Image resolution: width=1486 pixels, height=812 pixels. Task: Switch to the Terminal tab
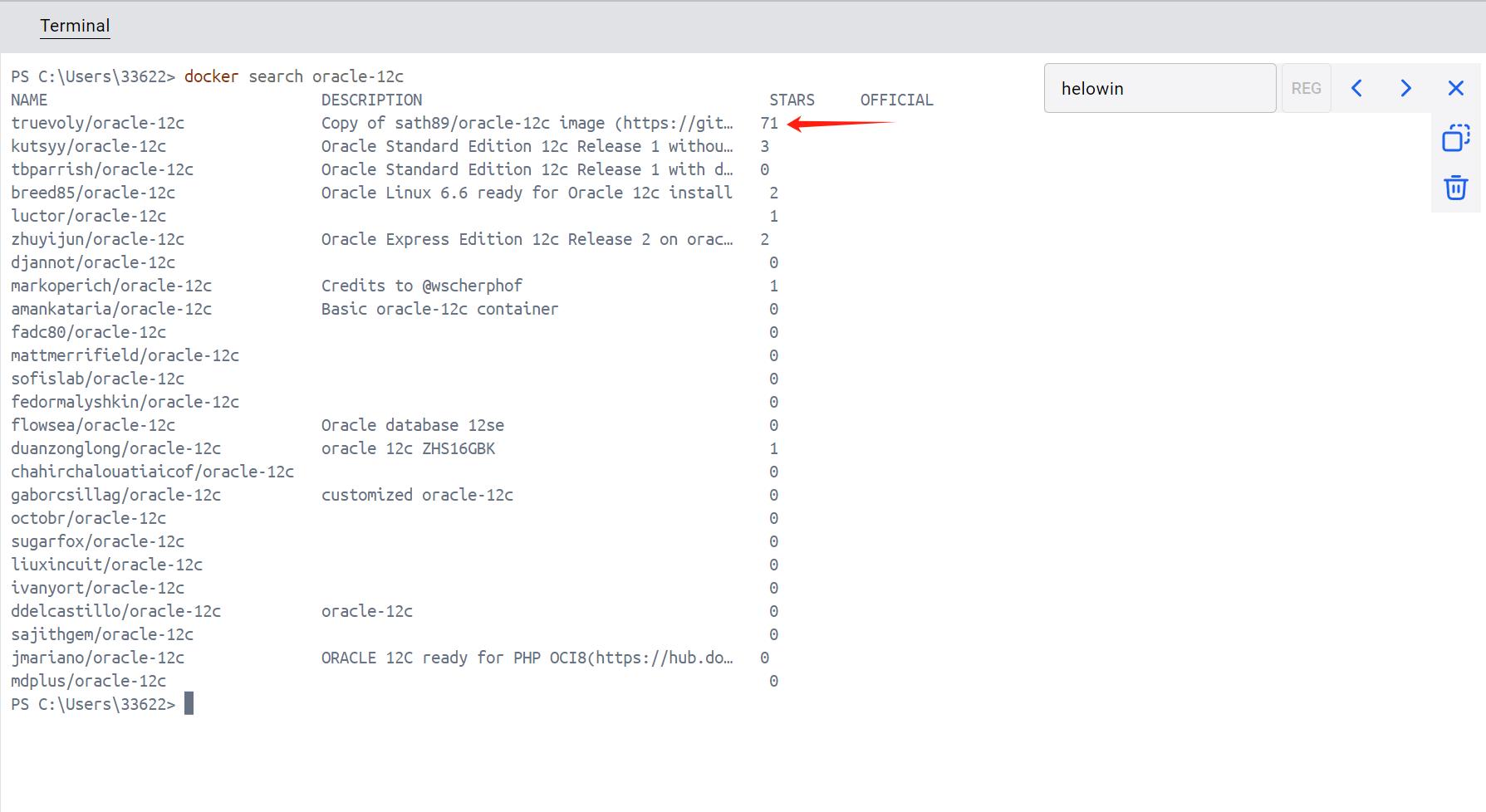75,26
